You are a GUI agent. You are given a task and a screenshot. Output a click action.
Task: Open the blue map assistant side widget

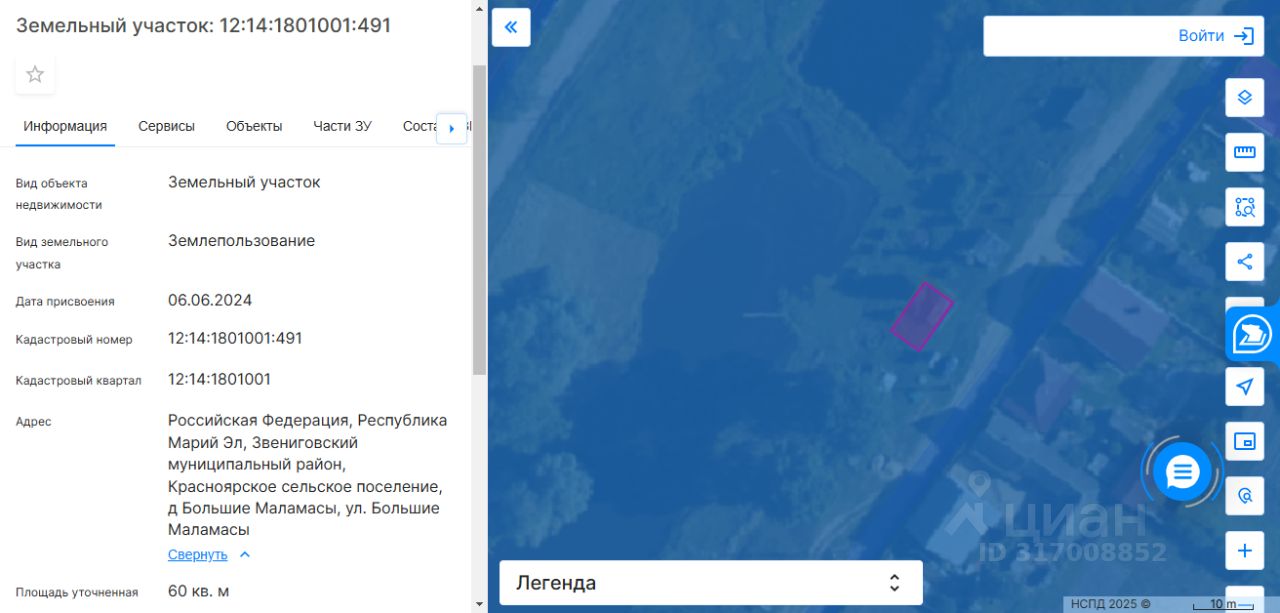[1252, 334]
